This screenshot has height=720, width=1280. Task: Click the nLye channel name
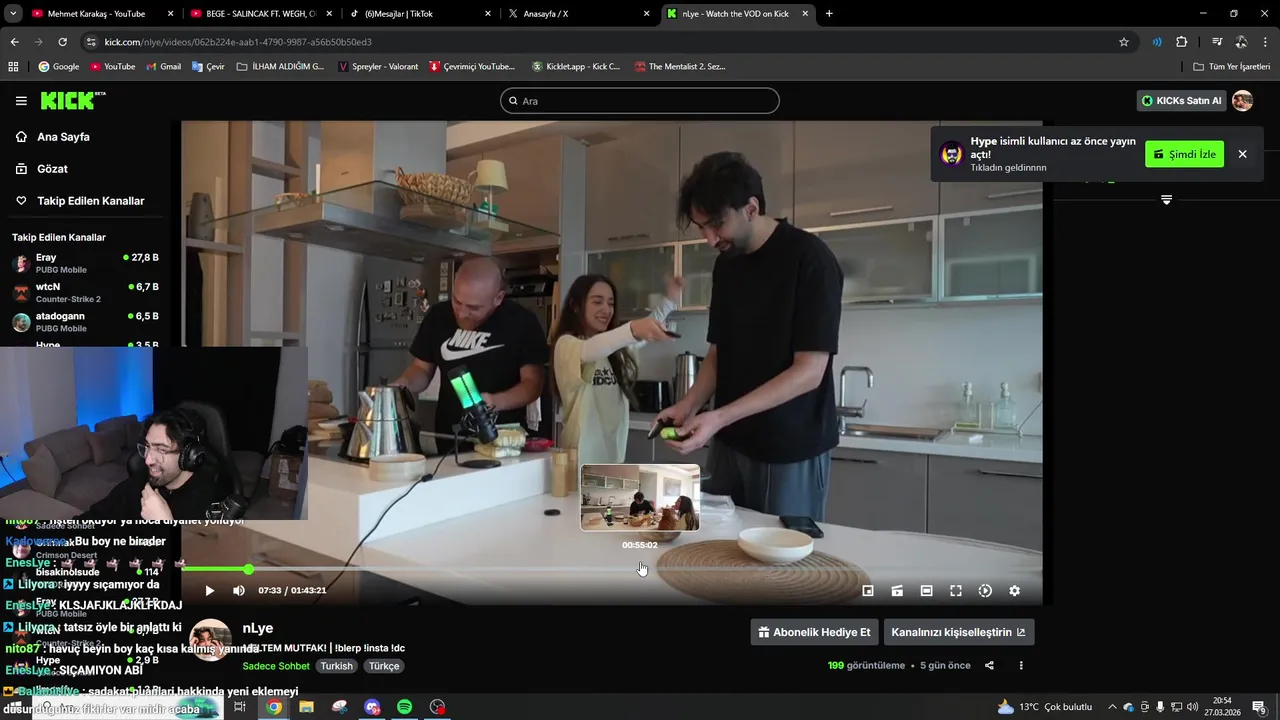pos(258,628)
